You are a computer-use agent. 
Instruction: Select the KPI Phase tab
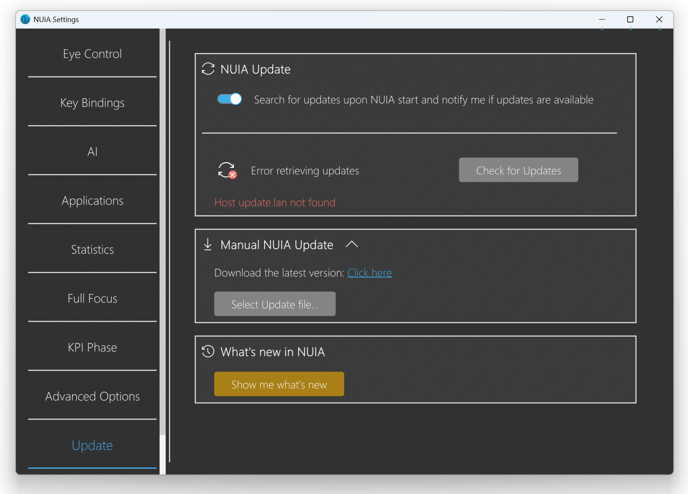tap(92, 347)
